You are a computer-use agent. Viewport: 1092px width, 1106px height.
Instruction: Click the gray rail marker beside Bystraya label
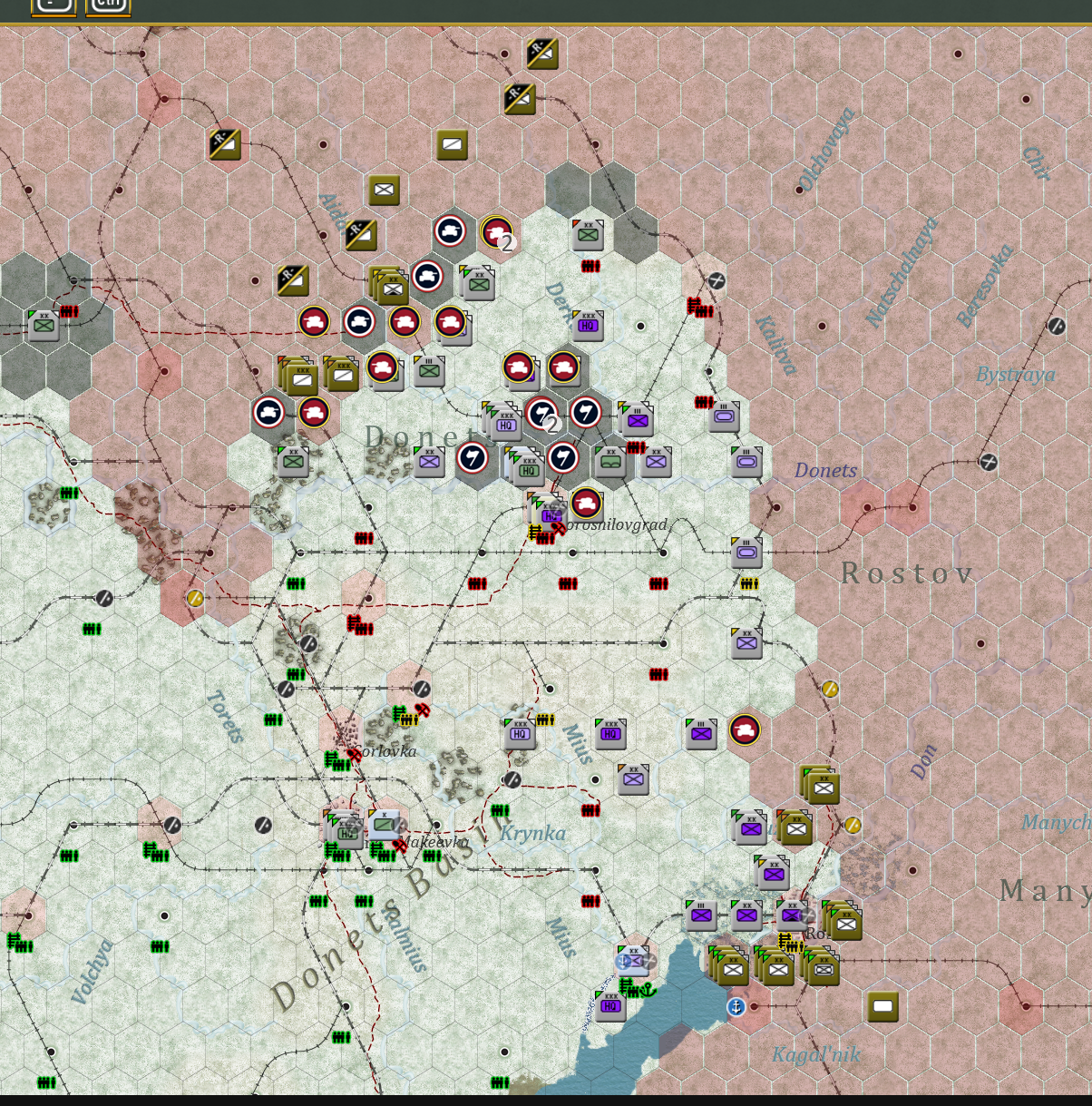1057,326
